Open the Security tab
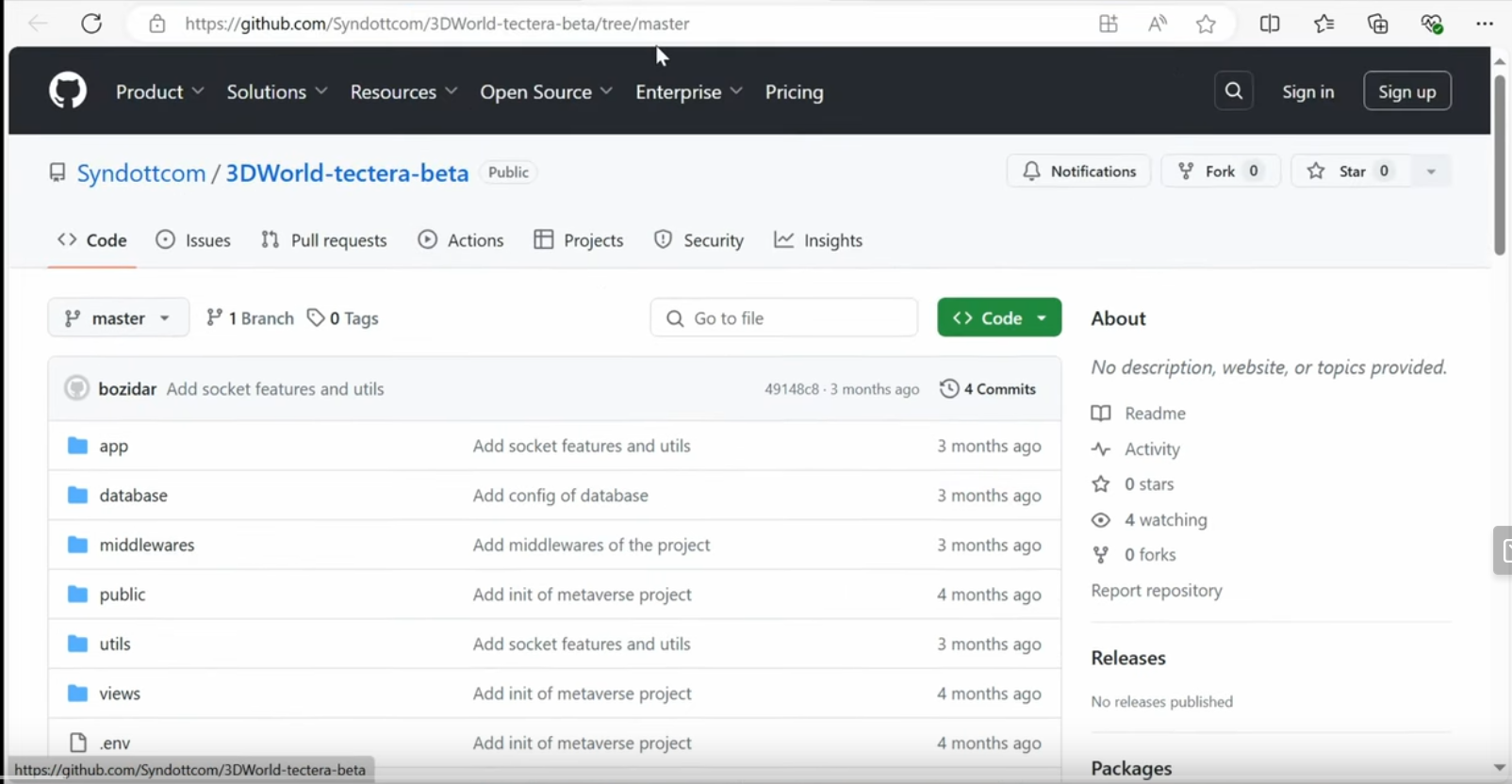The image size is (1512, 784). click(x=698, y=240)
